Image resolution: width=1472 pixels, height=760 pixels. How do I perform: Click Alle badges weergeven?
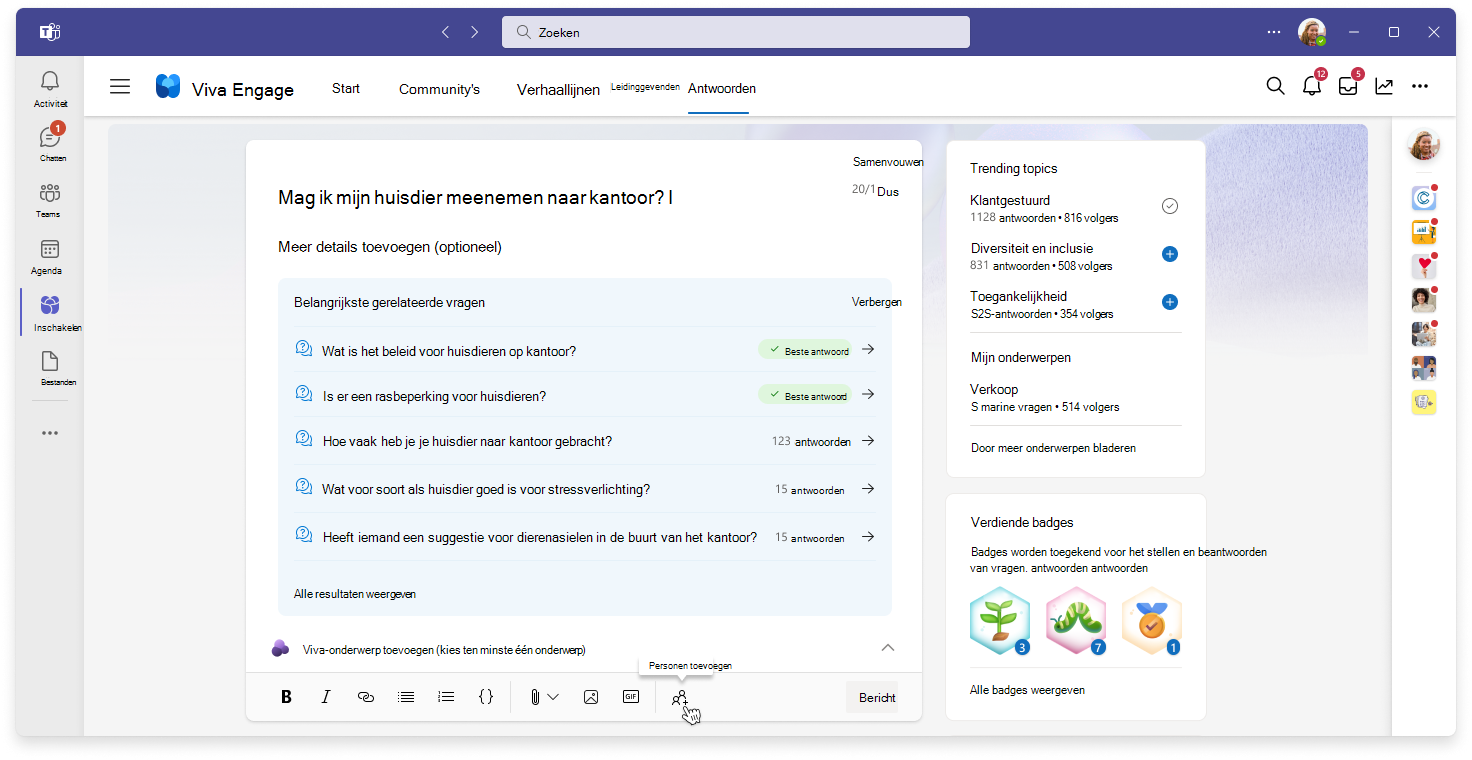pyautogui.click(x=1027, y=690)
